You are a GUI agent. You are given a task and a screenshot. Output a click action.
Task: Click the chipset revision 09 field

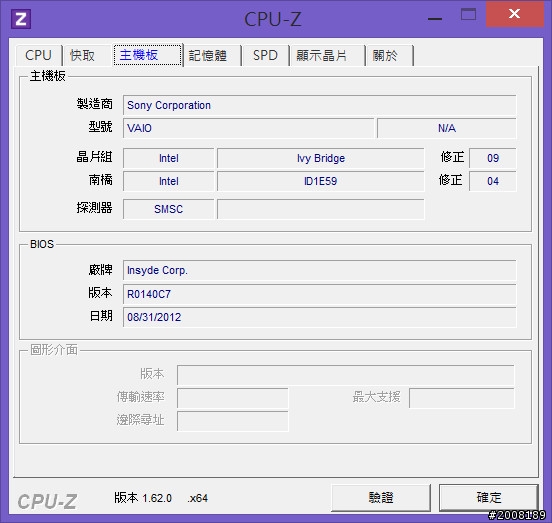(493, 158)
